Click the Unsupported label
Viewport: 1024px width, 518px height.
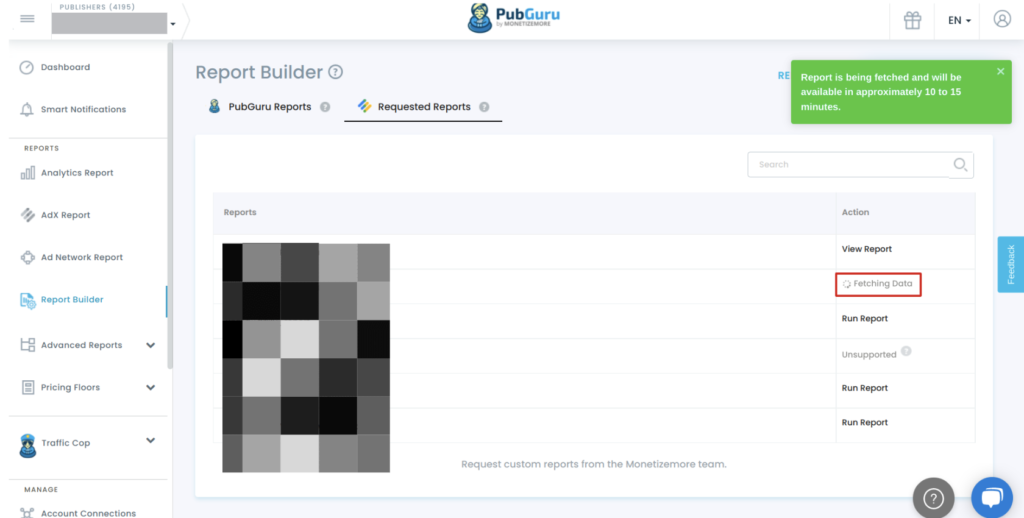click(x=869, y=355)
